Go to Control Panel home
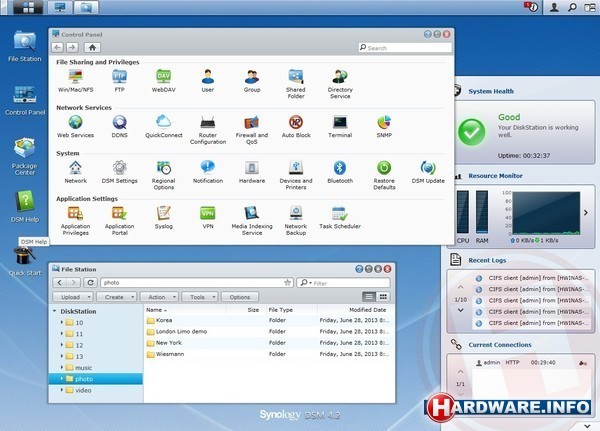Viewport: 600px width, 431px height. [x=92, y=47]
